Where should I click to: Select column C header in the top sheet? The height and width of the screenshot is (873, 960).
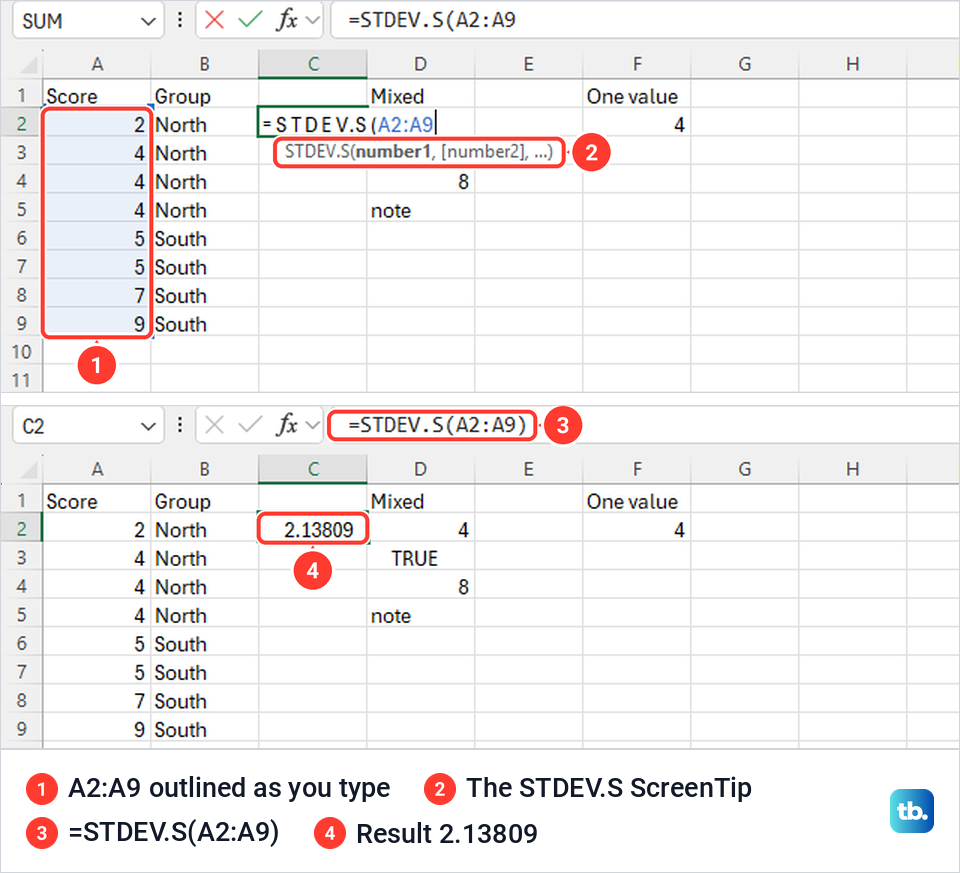click(313, 64)
